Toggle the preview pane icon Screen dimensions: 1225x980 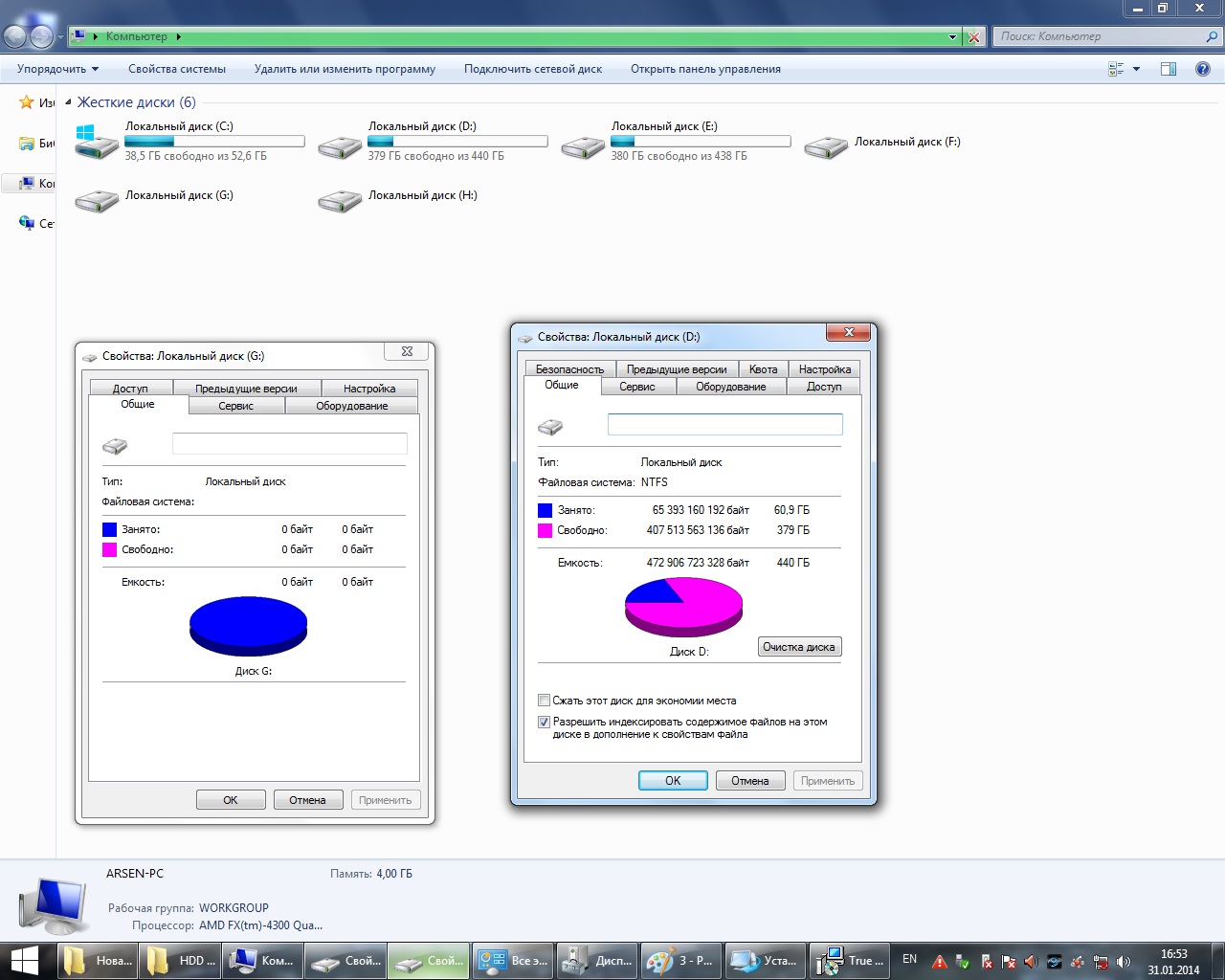pyautogui.click(x=1169, y=69)
